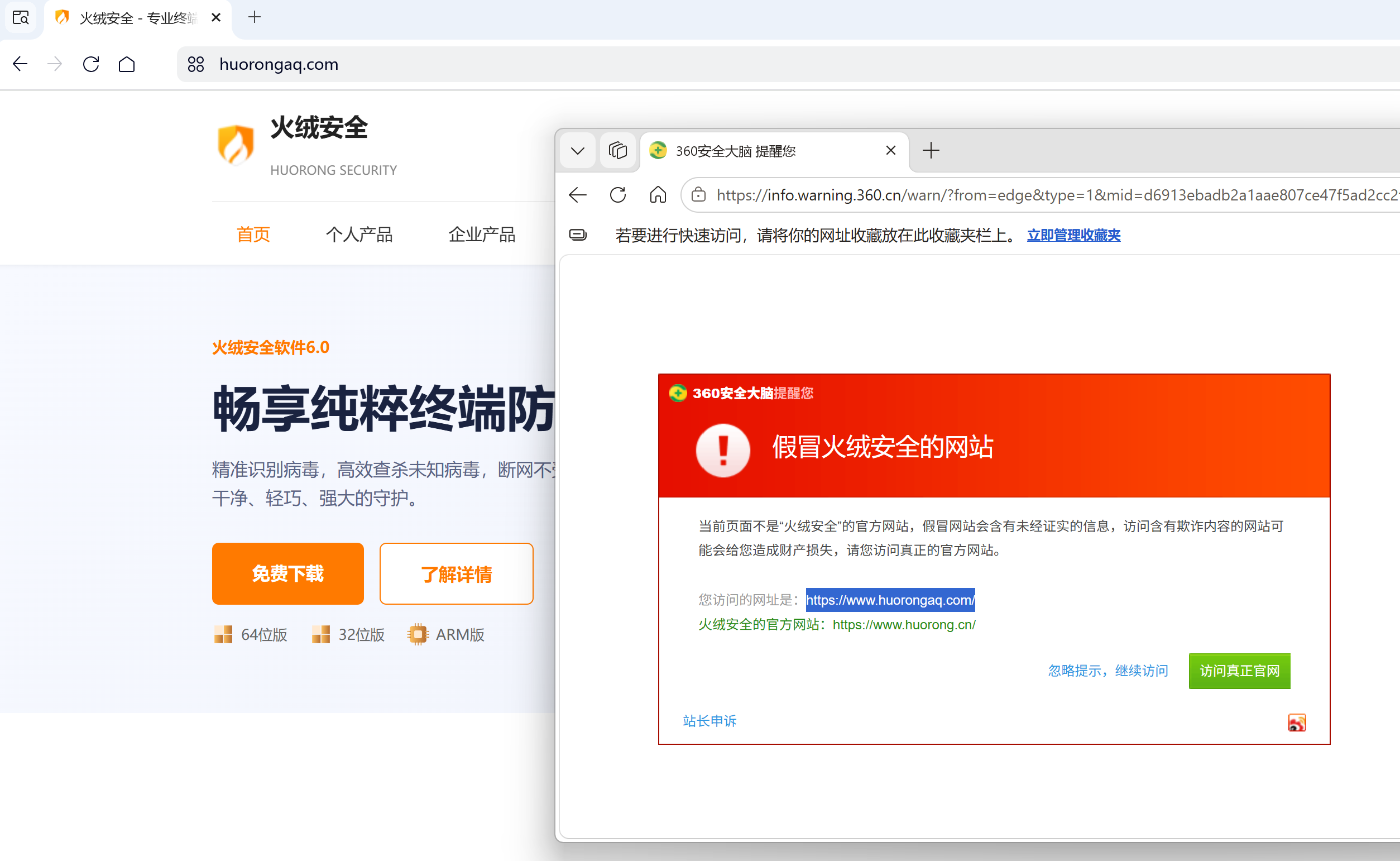This screenshot has width=1400, height=861.
Task: Click the Weibo share icon
Action: pos(1297,723)
